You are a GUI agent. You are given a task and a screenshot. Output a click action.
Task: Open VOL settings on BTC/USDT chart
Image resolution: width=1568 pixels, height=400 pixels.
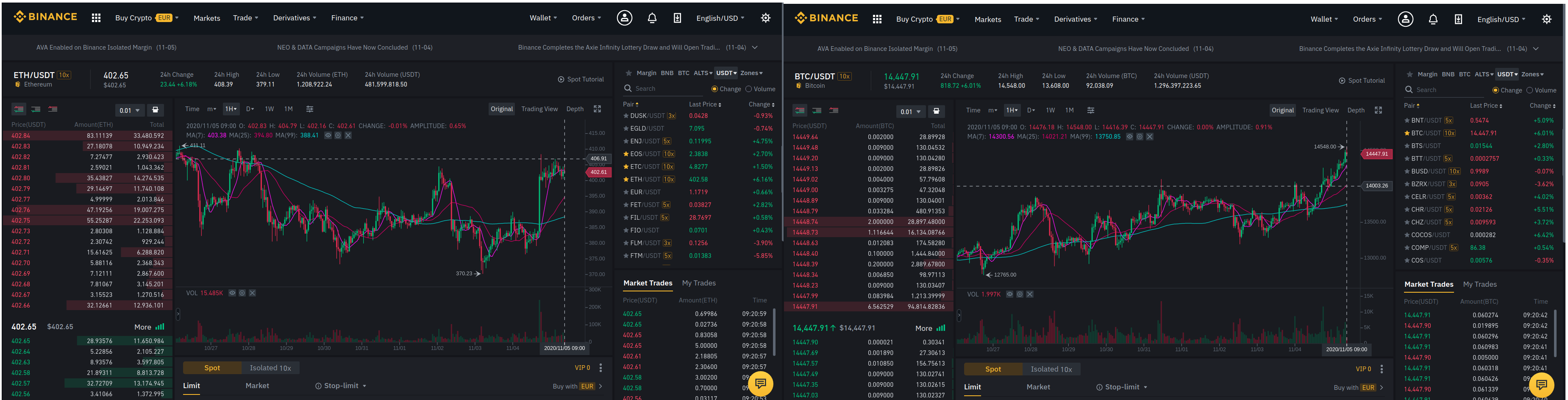[1020, 294]
